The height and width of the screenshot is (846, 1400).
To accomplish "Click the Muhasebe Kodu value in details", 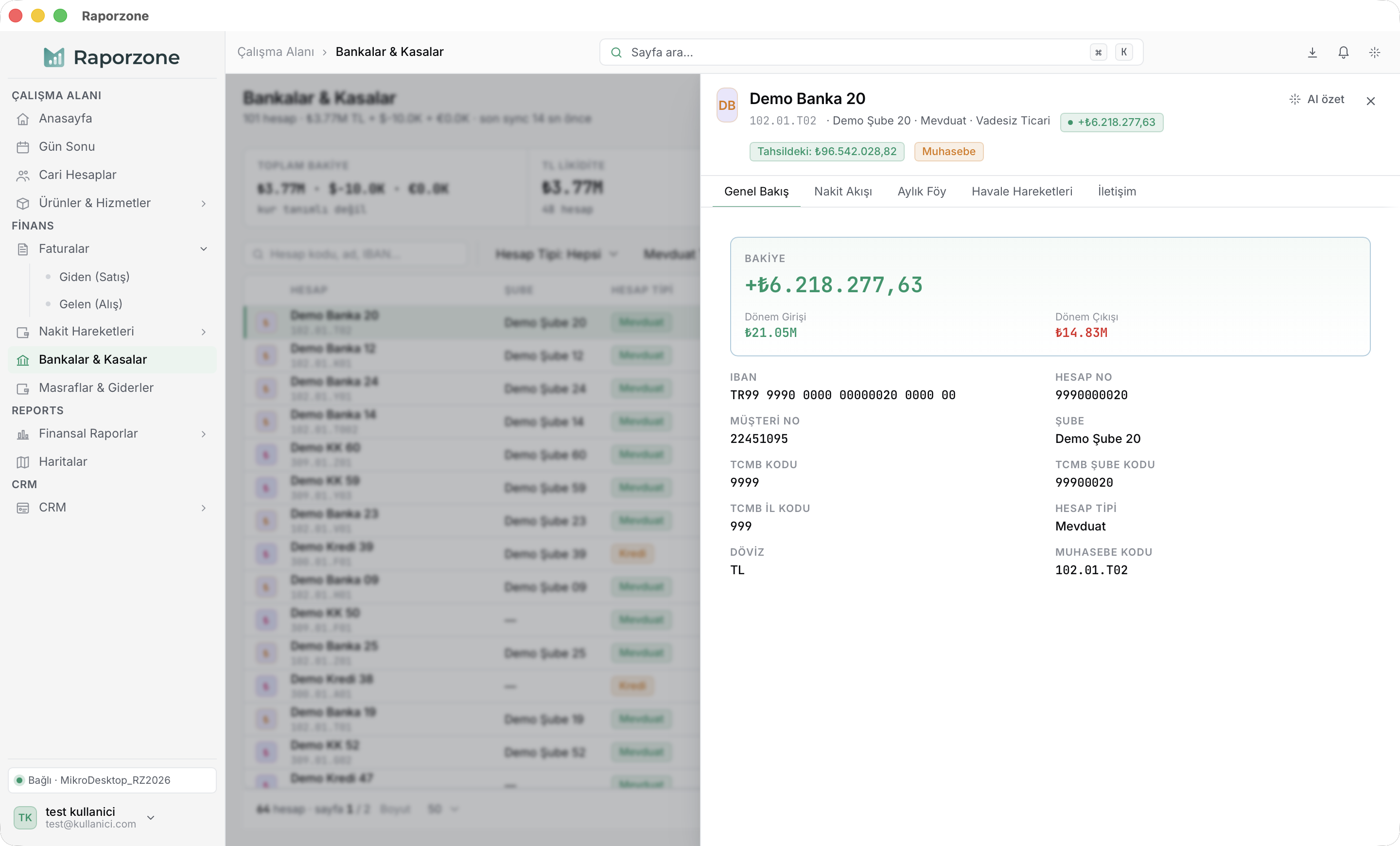I will [1091, 570].
